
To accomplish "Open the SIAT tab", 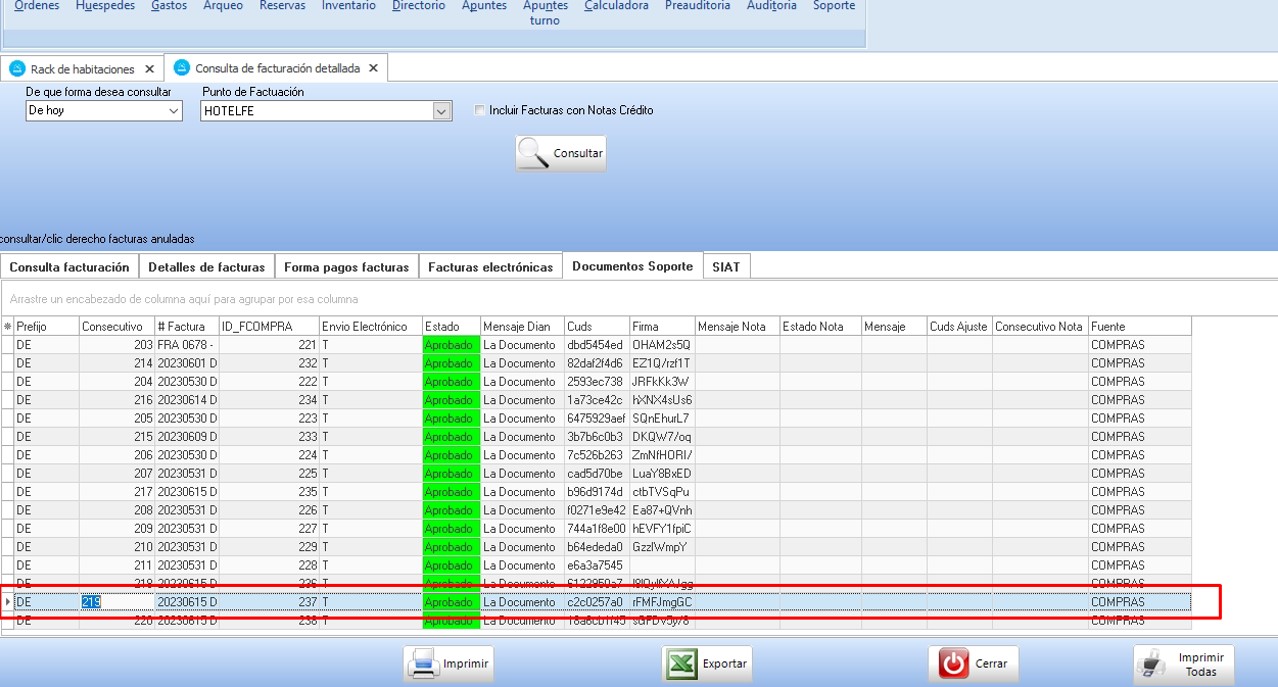I will pos(726,267).
